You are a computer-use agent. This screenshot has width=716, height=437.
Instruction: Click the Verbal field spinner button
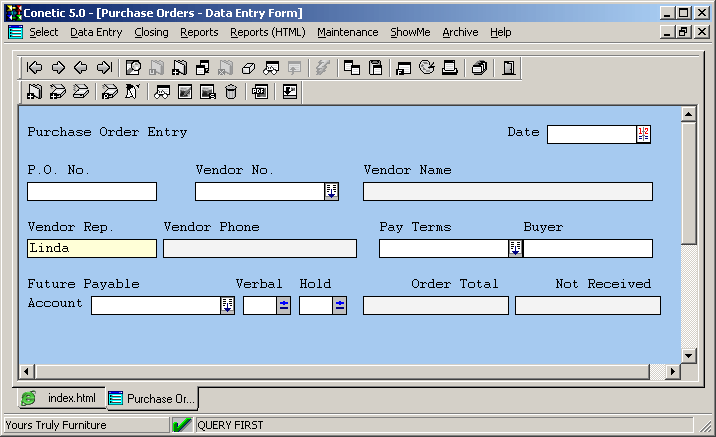pos(283,306)
